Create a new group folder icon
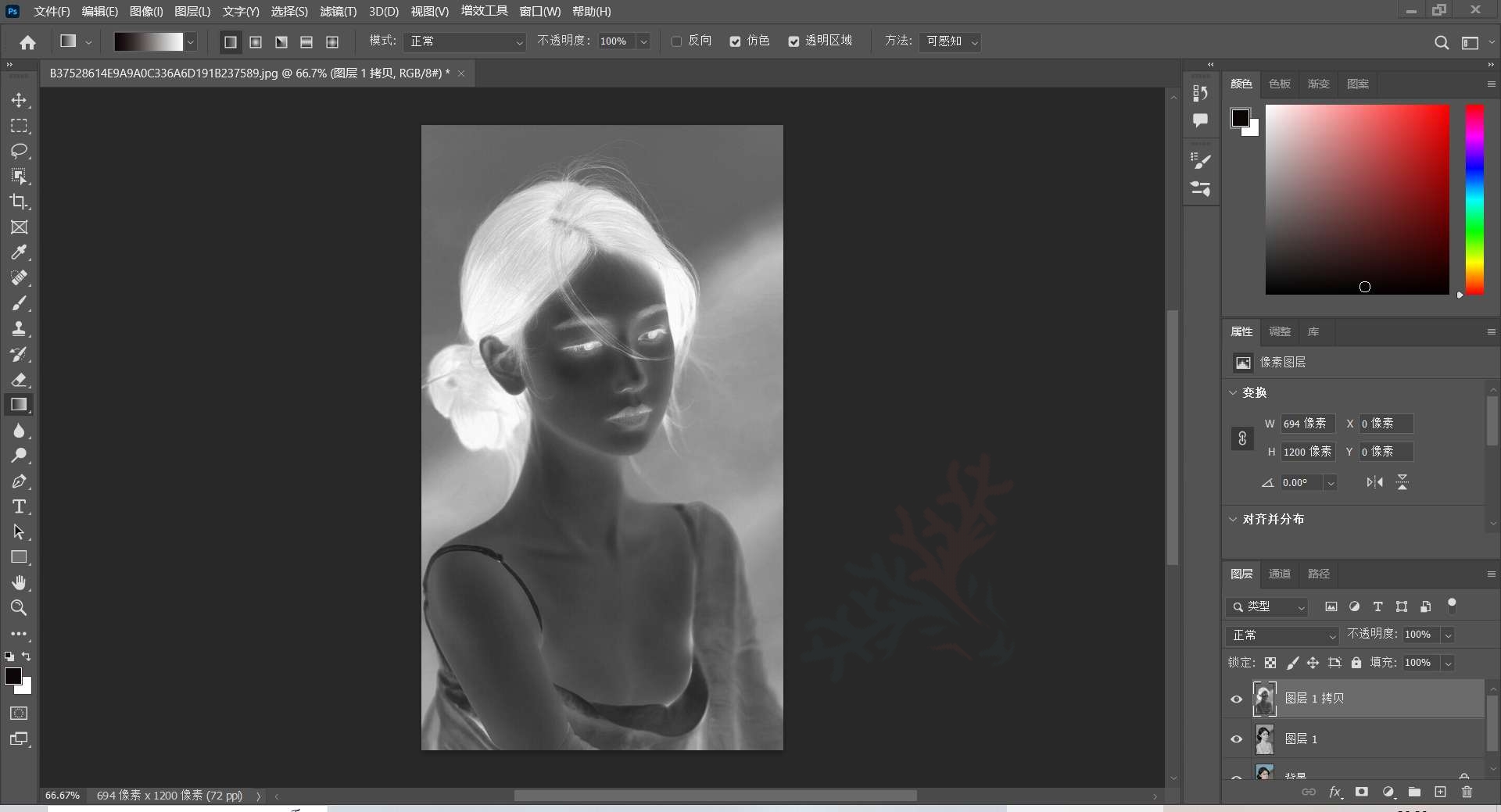Image resolution: width=1501 pixels, height=812 pixels. click(1414, 792)
